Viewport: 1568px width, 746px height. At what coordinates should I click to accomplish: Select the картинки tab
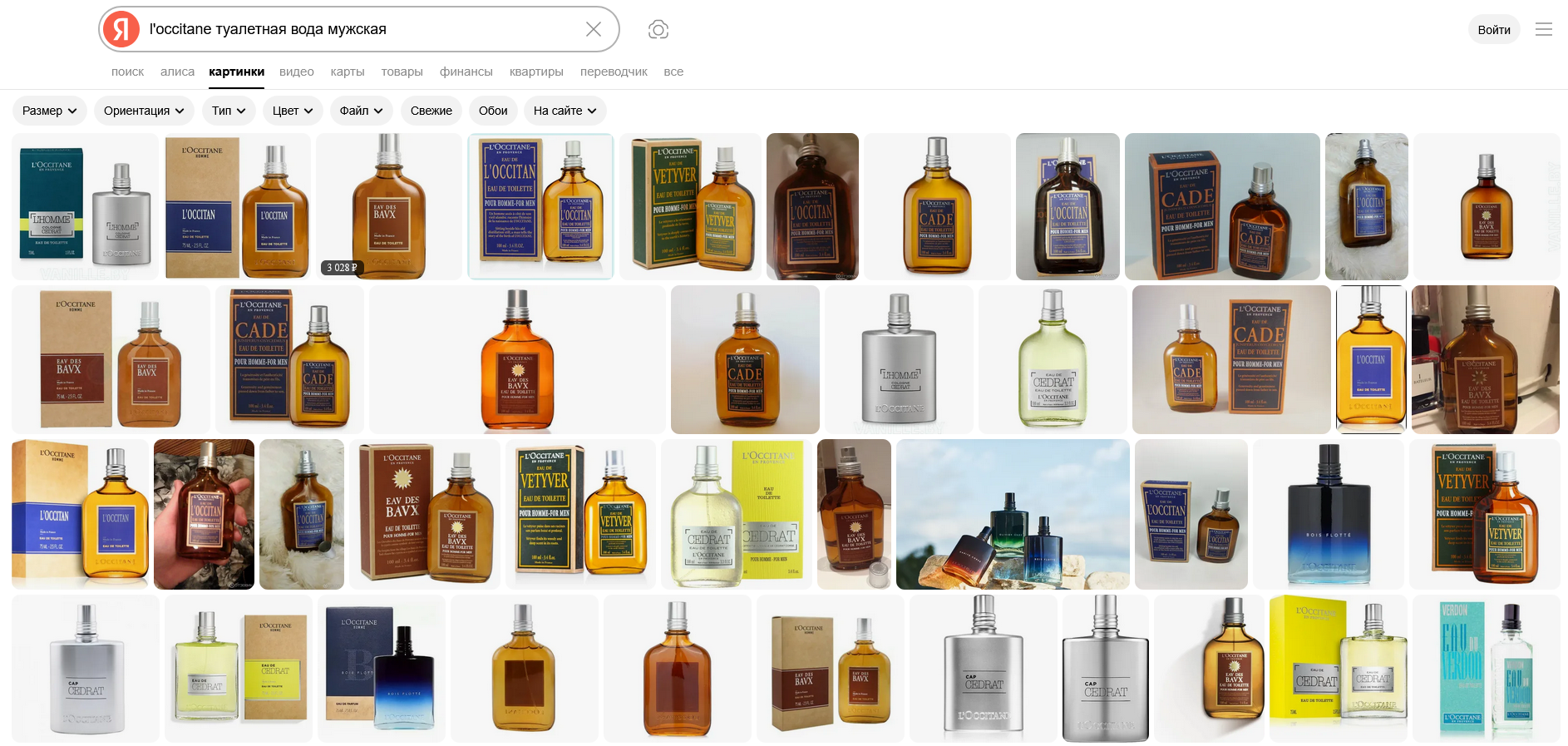pos(237,72)
